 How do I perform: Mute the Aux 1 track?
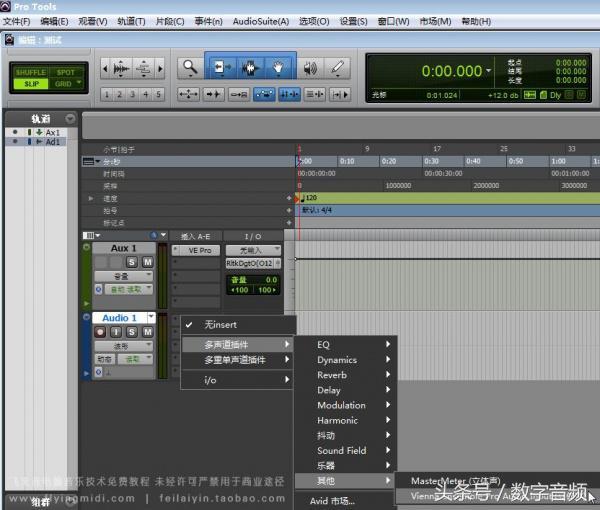[147, 262]
